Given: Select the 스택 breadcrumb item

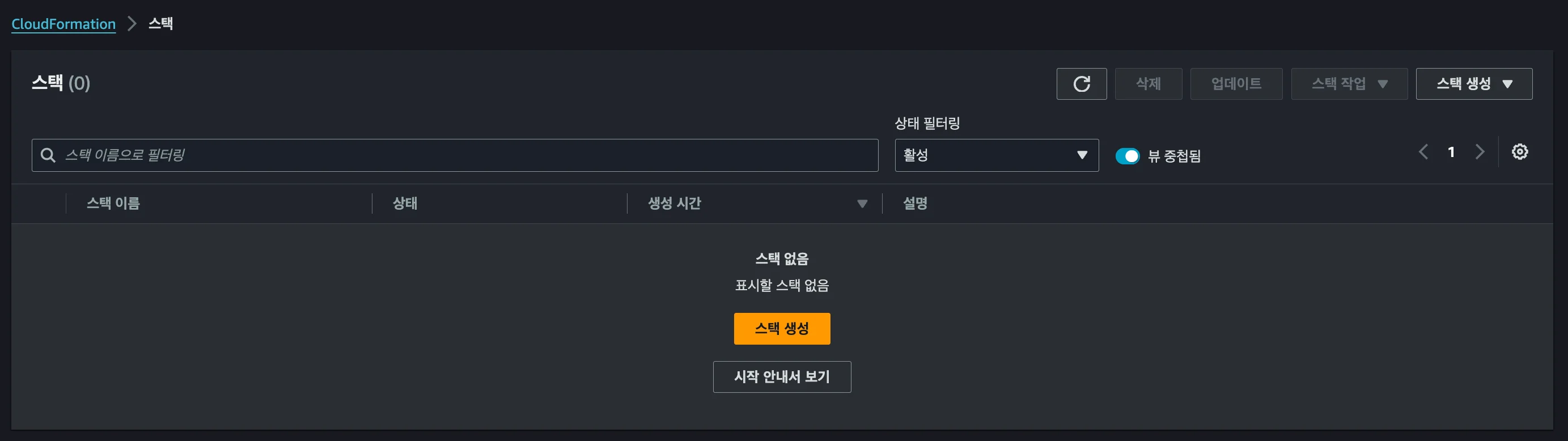Looking at the screenshot, I should (x=160, y=23).
